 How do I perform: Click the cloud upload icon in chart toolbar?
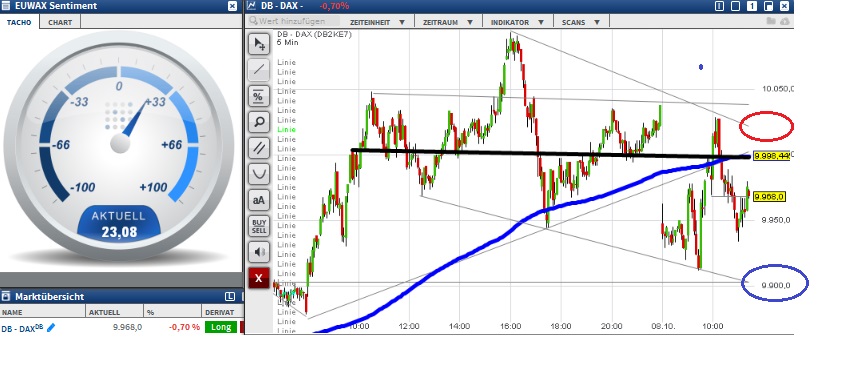click(785, 21)
